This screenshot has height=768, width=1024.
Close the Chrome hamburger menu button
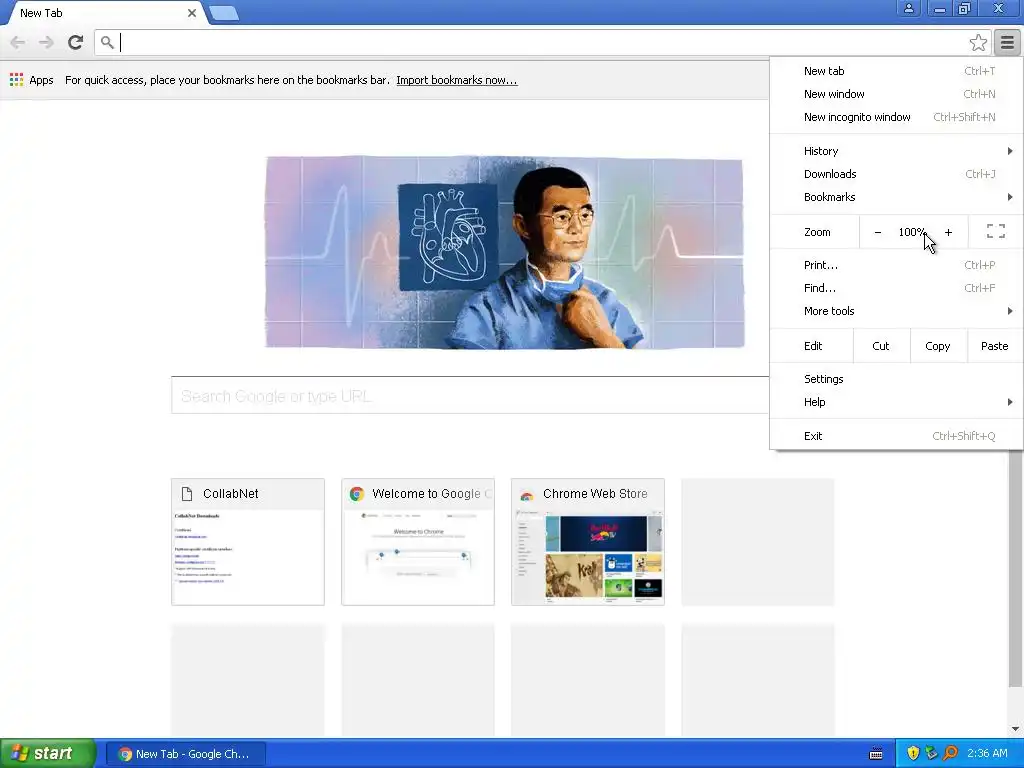(x=1007, y=42)
